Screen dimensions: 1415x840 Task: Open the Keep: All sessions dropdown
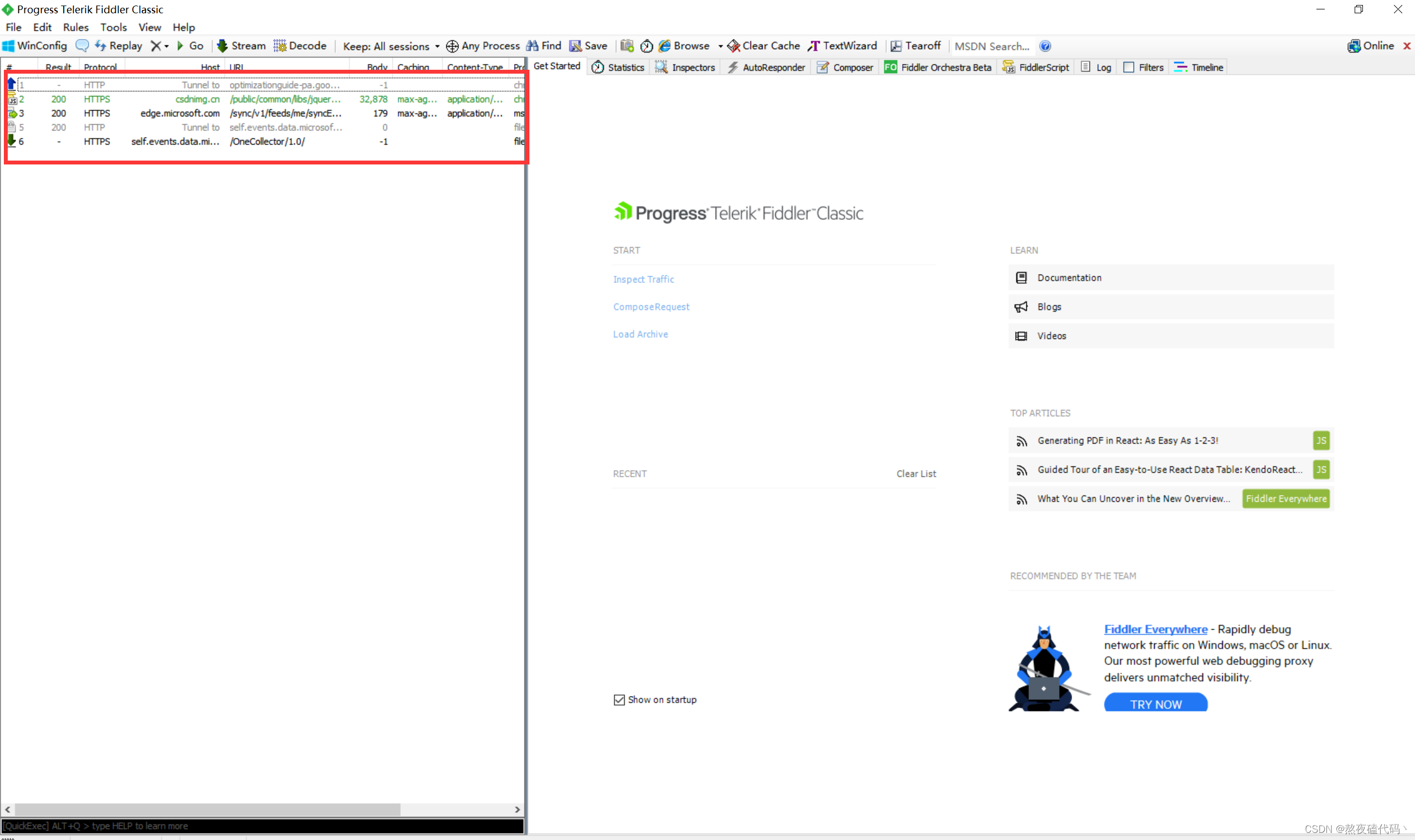(x=391, y=47)
